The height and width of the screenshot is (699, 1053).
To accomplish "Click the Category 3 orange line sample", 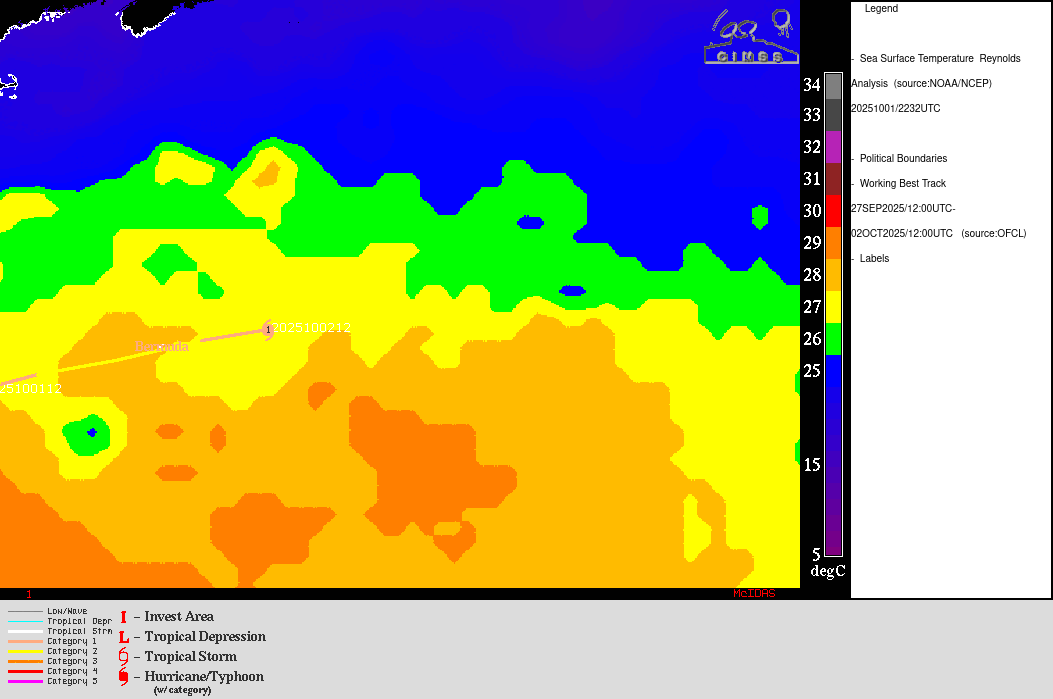I will click(25, 661).
